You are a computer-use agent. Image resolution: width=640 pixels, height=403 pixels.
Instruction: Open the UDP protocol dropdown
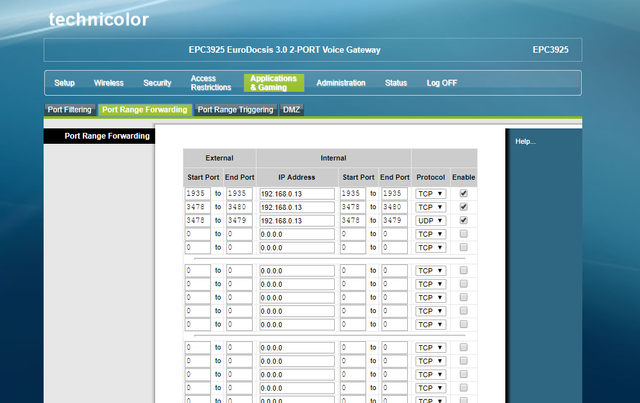click(x=431, y=221)
